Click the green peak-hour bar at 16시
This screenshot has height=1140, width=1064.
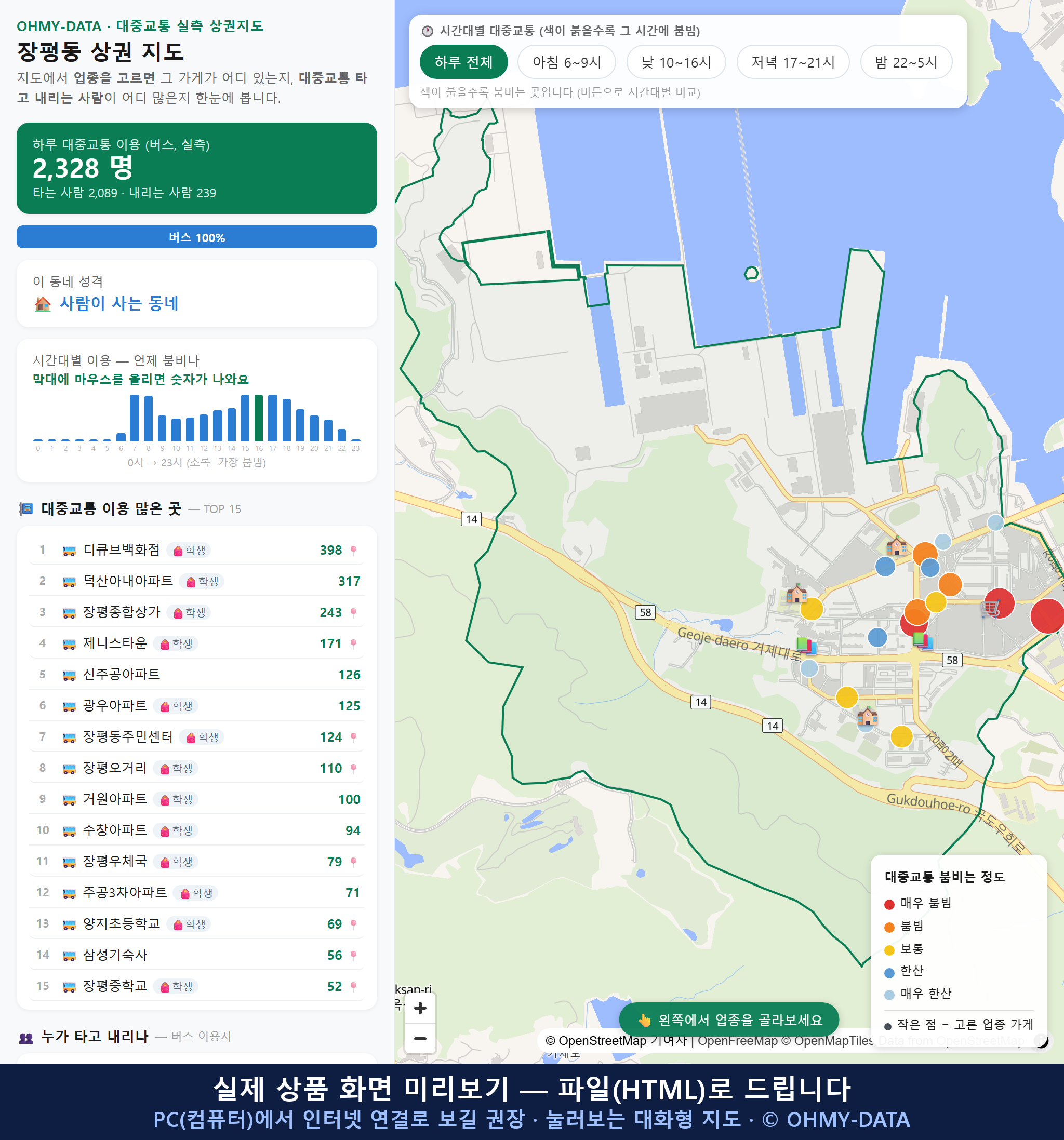(259, 418)
